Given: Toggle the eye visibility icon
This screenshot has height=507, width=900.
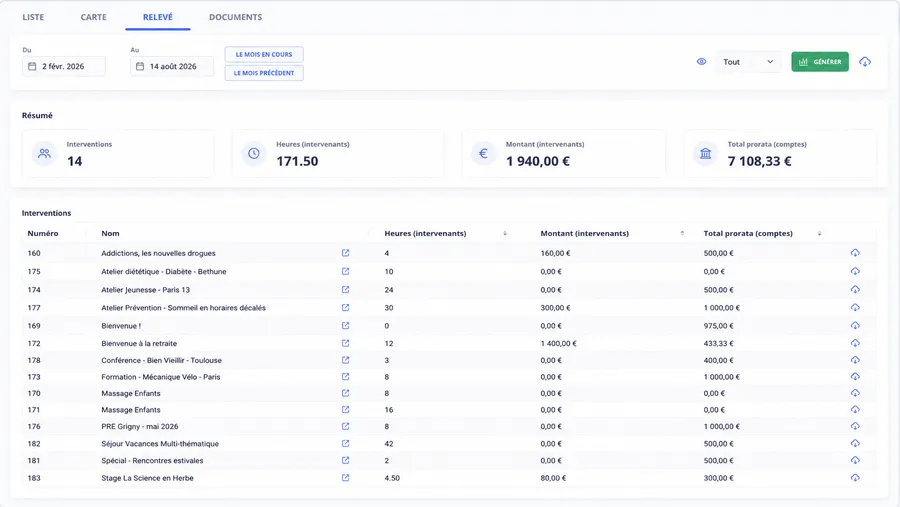Looking at the screenshot, I should pos(701,61).
